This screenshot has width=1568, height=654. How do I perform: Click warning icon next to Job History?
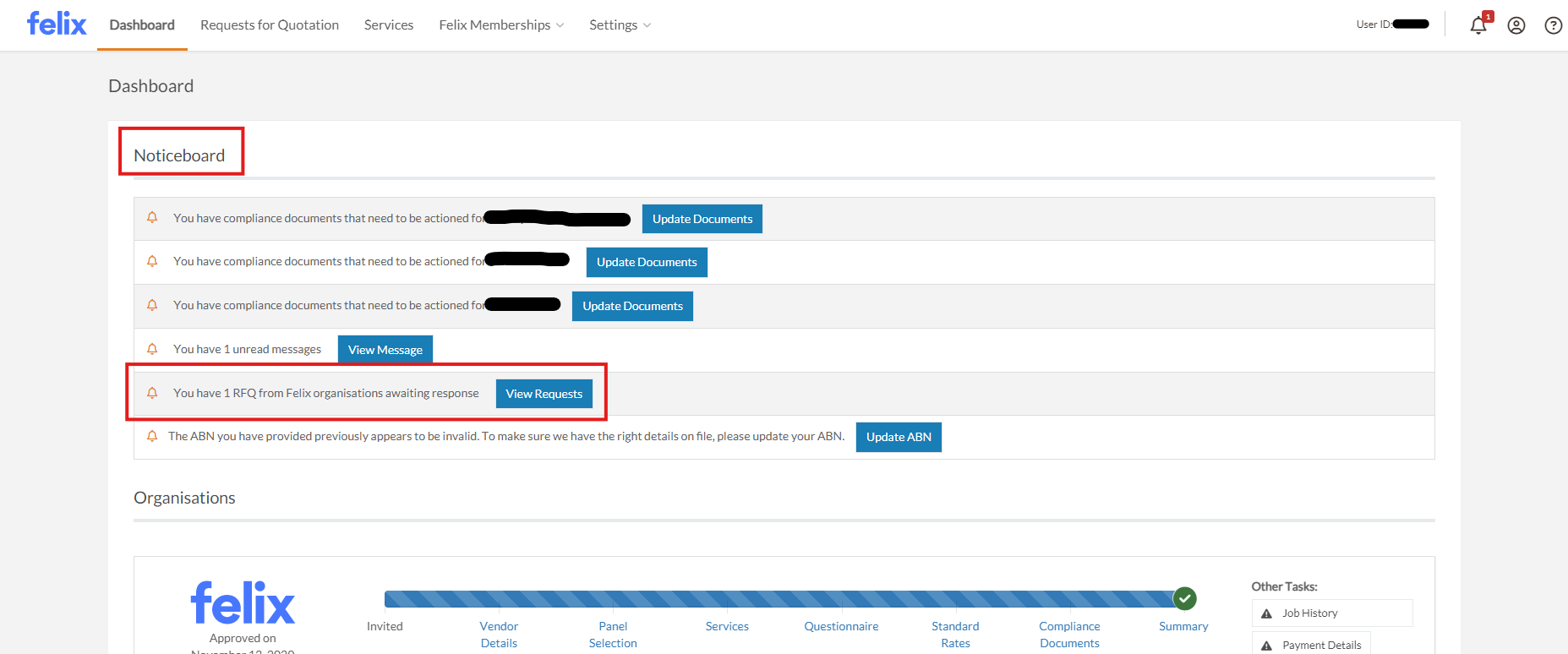point(1266,613)
